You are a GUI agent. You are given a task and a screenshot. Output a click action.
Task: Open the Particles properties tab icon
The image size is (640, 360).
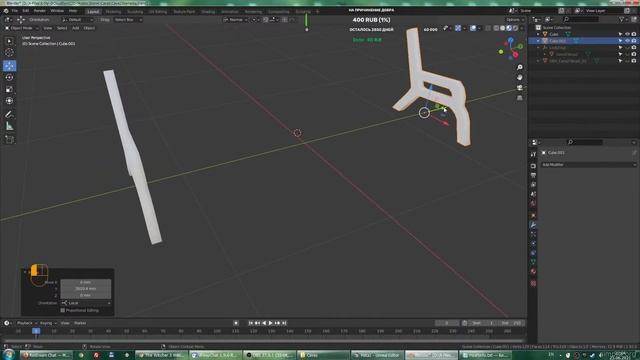coord(533,234)
